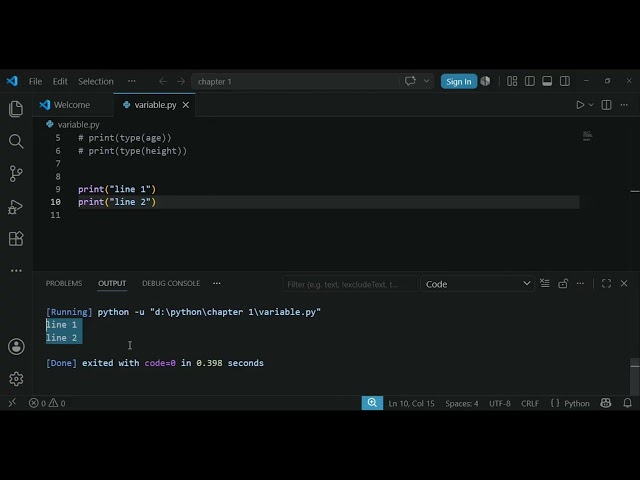The image size is (640, 480).
Task: Open the Manage gear icon
Action: 16,379
